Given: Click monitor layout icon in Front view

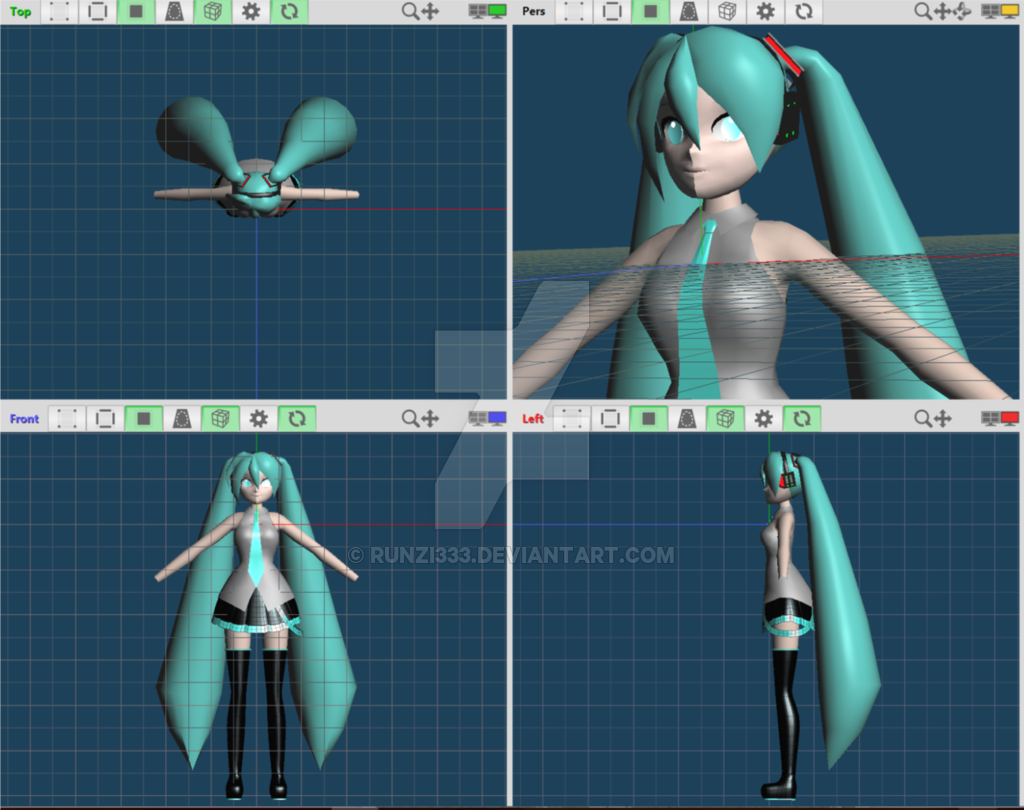Looking at the screenshot, I should pos(478,418).
